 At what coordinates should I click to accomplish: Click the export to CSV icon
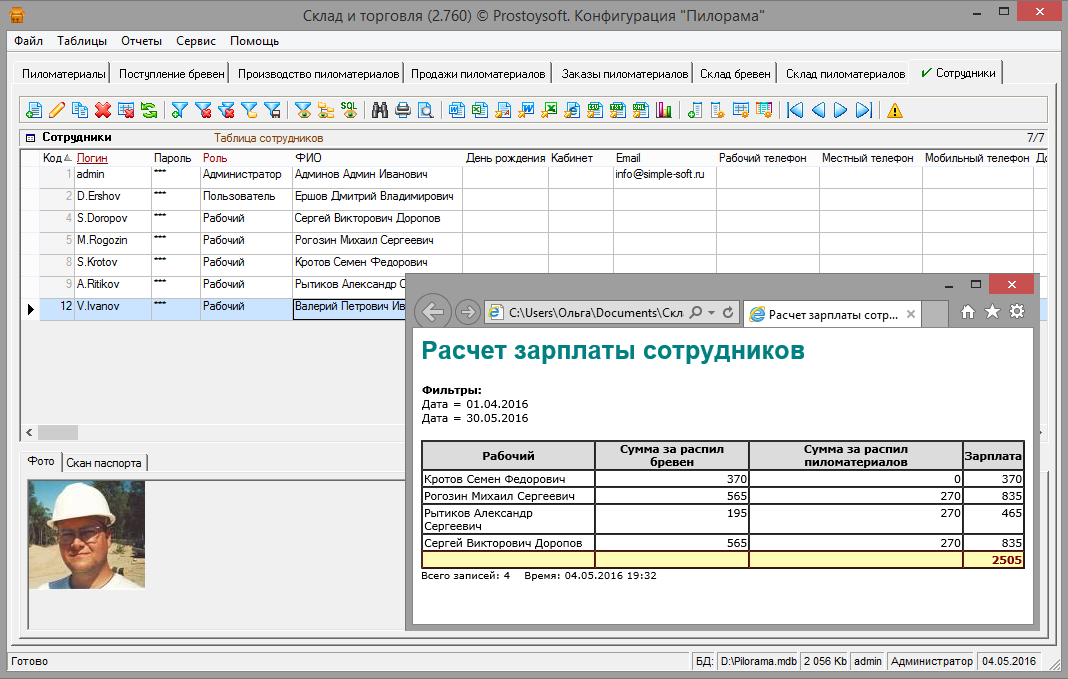point(595,110)
